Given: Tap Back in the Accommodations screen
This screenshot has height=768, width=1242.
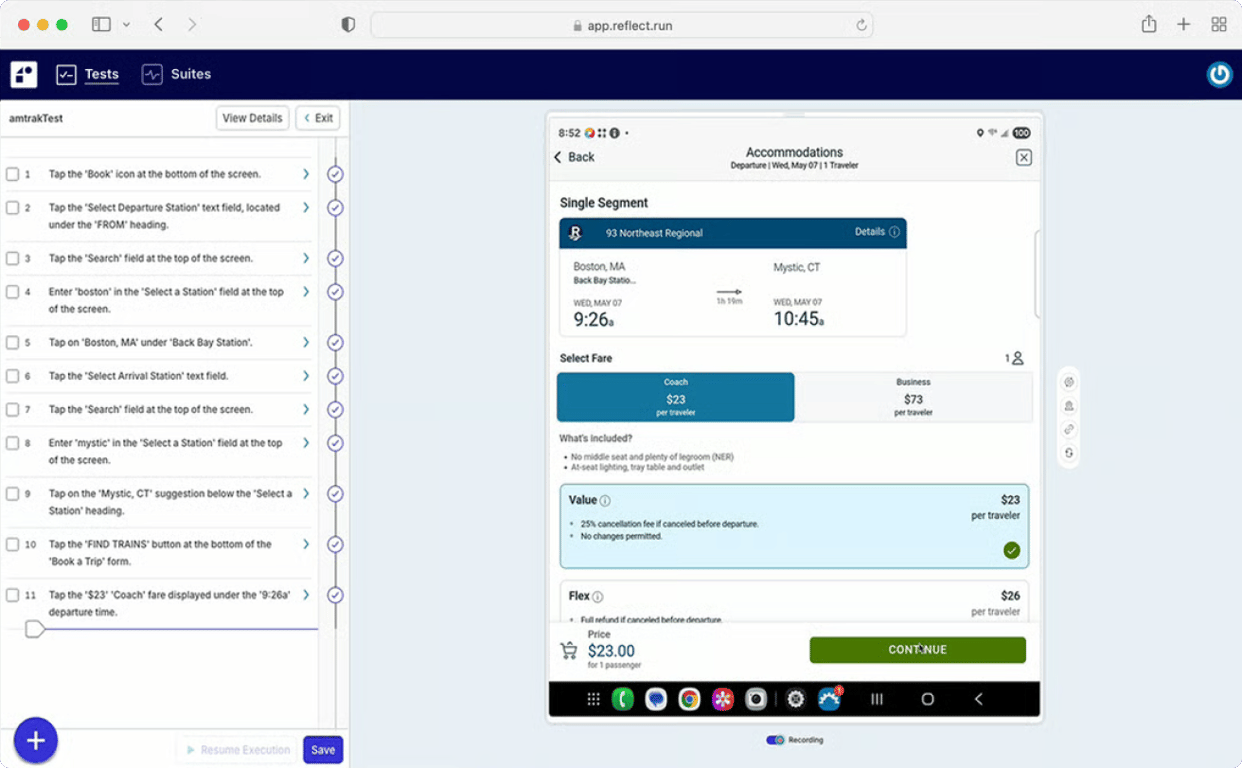Looking at the screenshot, I should (x=574, y=157).
